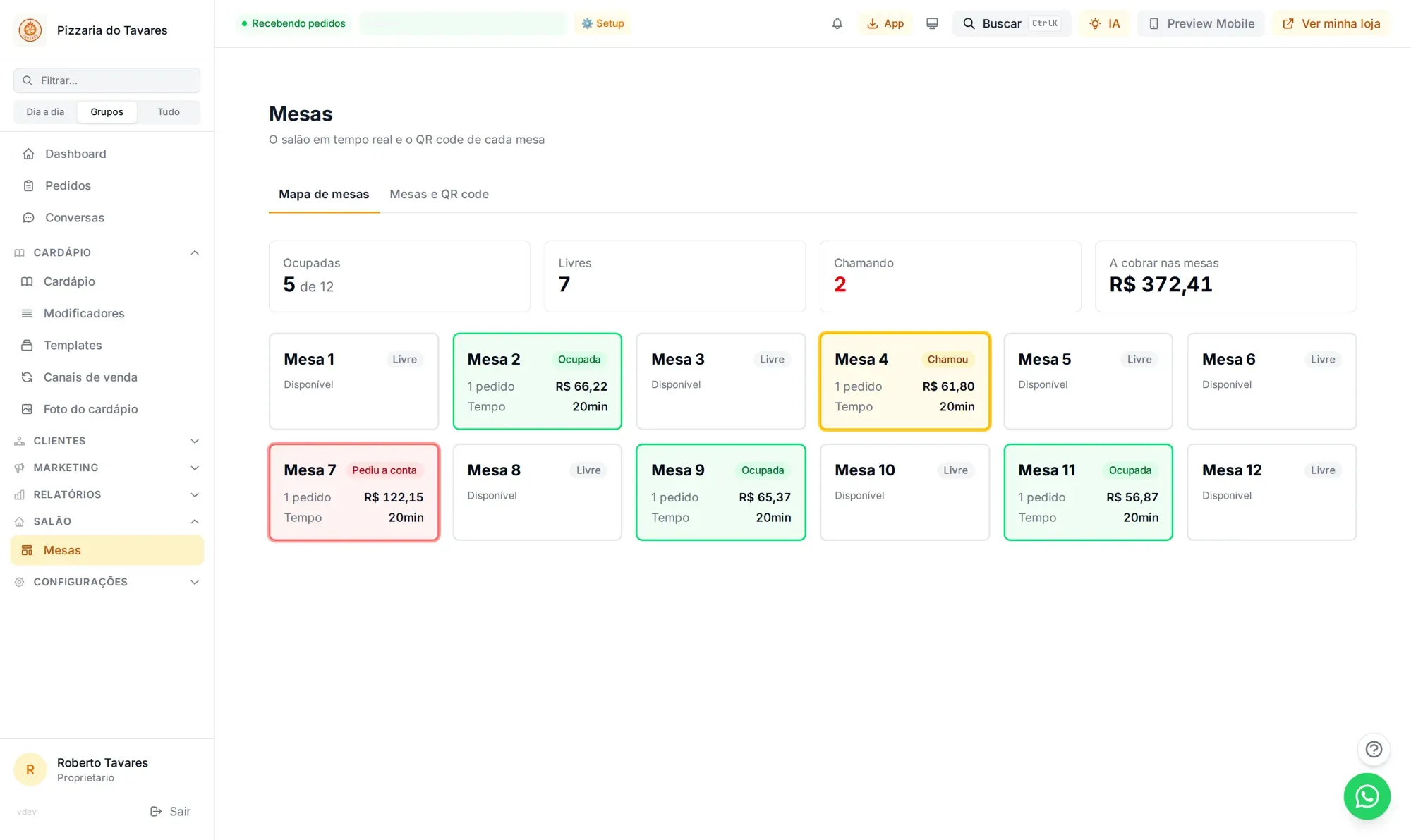Collapse the Cardápio section
The height and width of the screenshot is (840, 1411).
[x=107, y=252]
